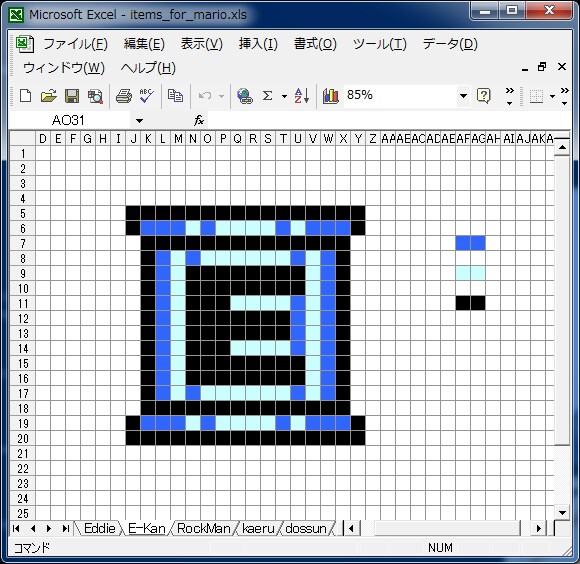Click the Select All corner button
This screenshot has width=580, height=564.
pyautogui.click(x=23, y=138)
